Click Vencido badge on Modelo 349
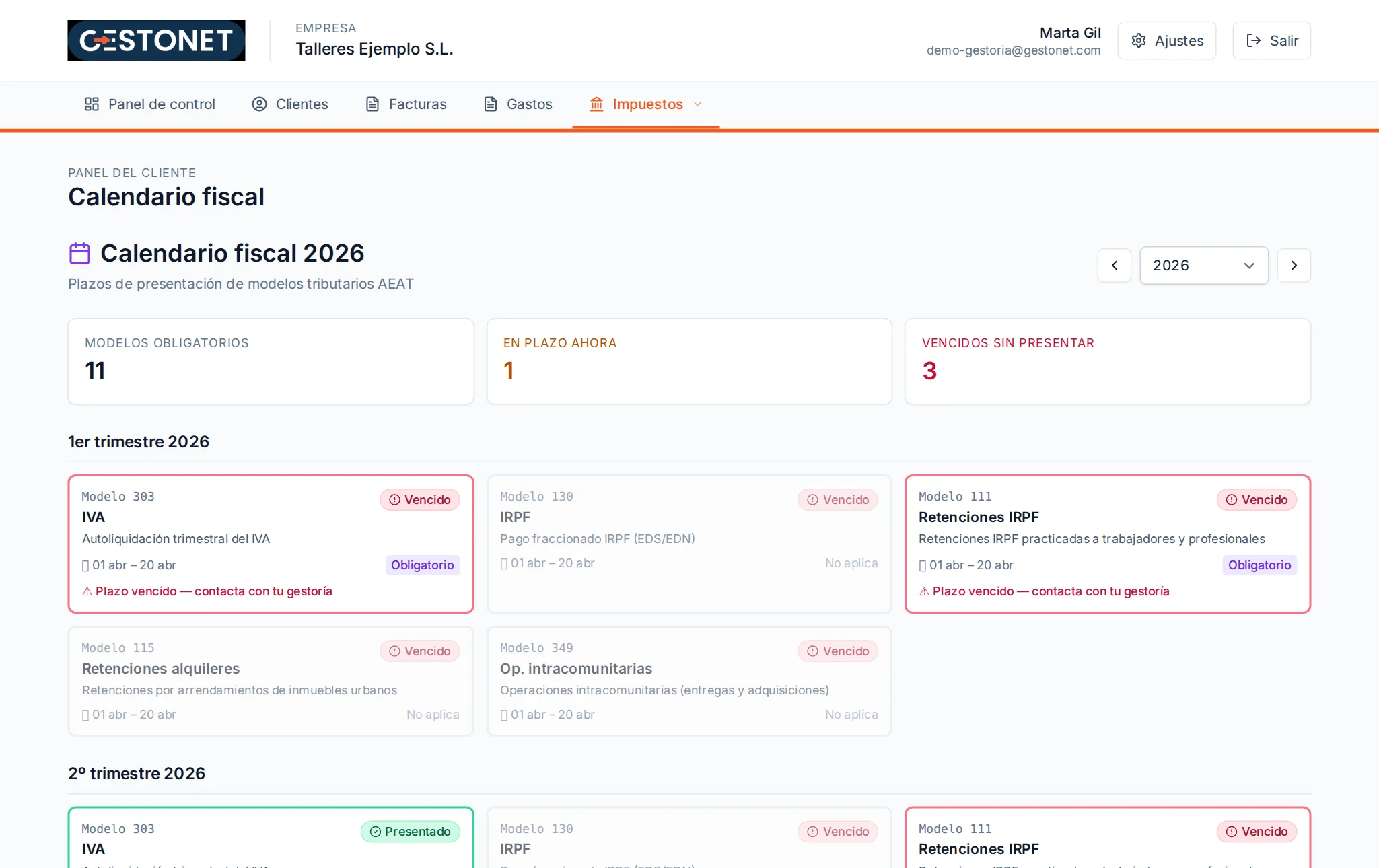 [838, 651]
